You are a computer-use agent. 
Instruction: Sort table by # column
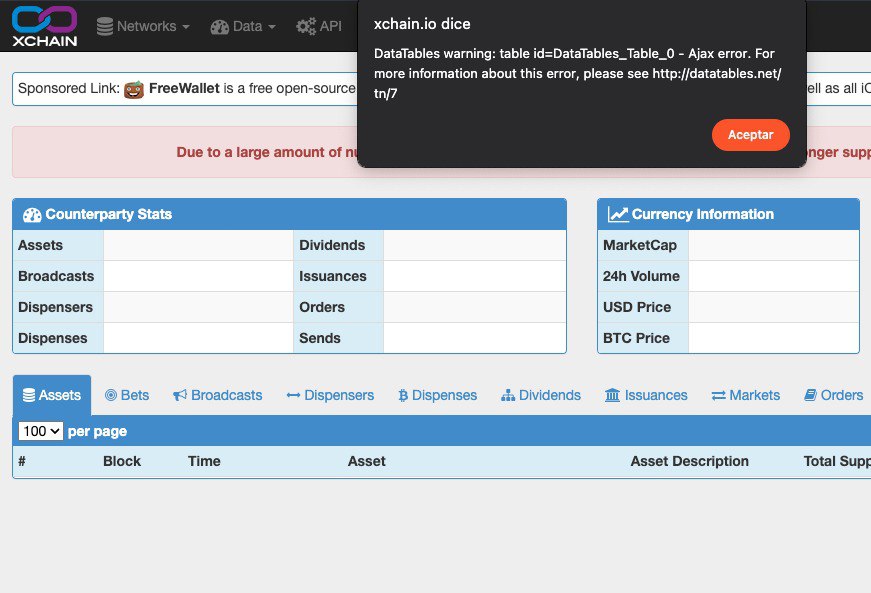point(22,461)
